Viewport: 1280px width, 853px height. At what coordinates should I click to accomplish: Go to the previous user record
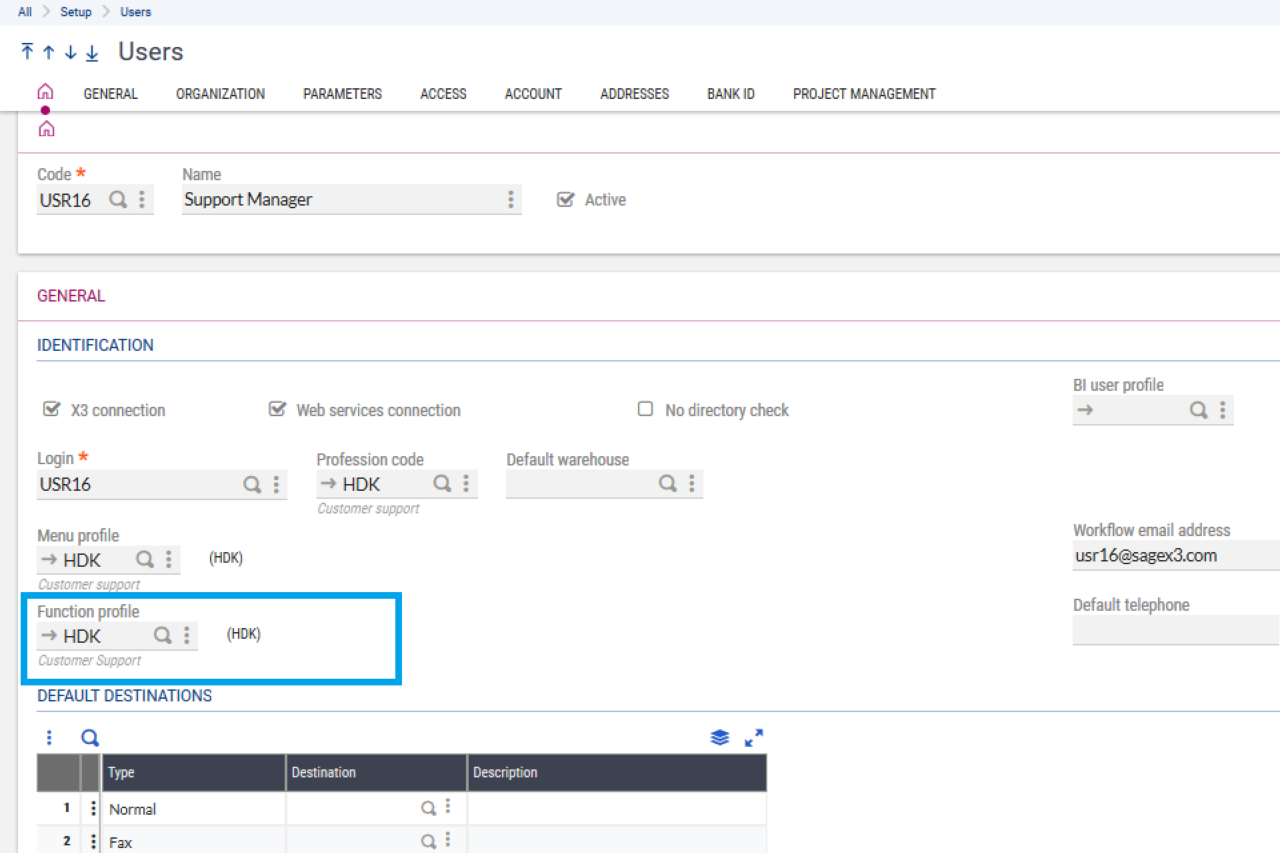click(x=48, y=51)
